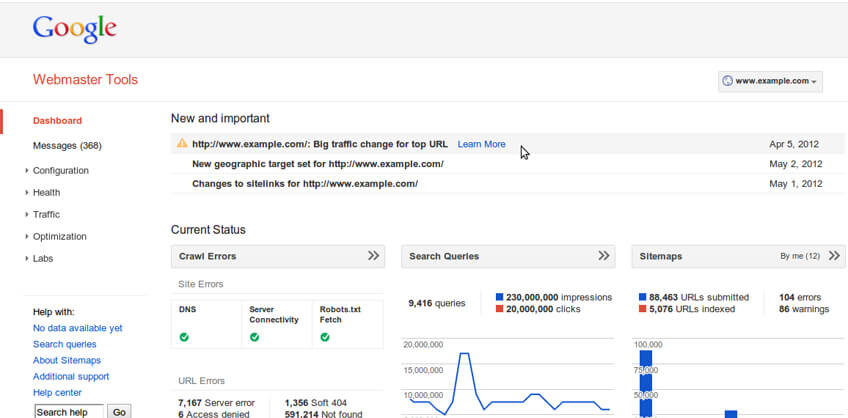Click the URL Errors subheading
Image resolution: width=848 pixels, height=418 pixels.
(x=201, y=381)
